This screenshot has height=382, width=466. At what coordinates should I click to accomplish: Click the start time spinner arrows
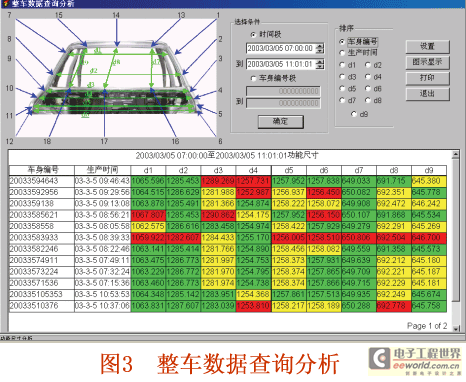tap(320, 48)
